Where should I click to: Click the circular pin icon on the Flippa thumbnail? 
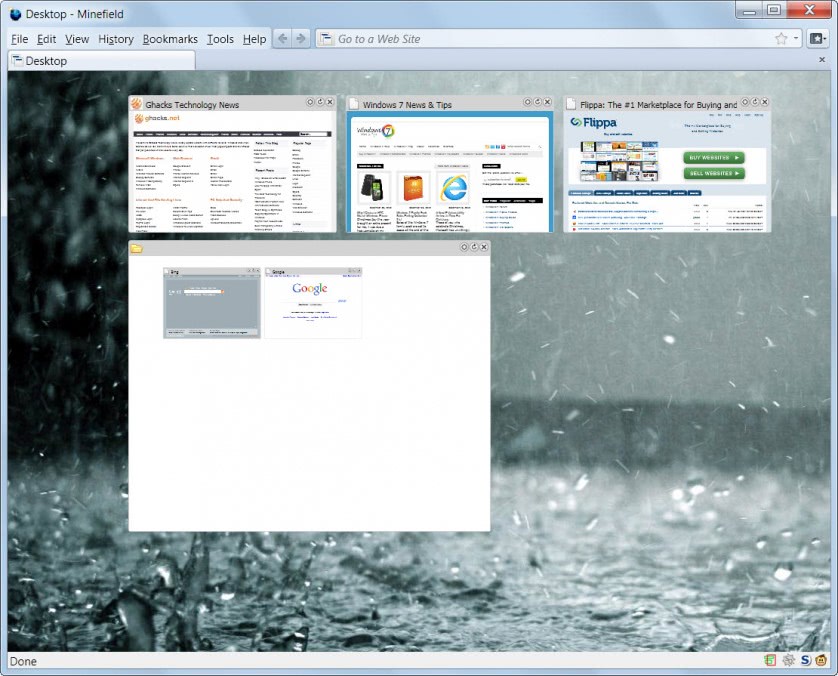click(x=745, y=101)
